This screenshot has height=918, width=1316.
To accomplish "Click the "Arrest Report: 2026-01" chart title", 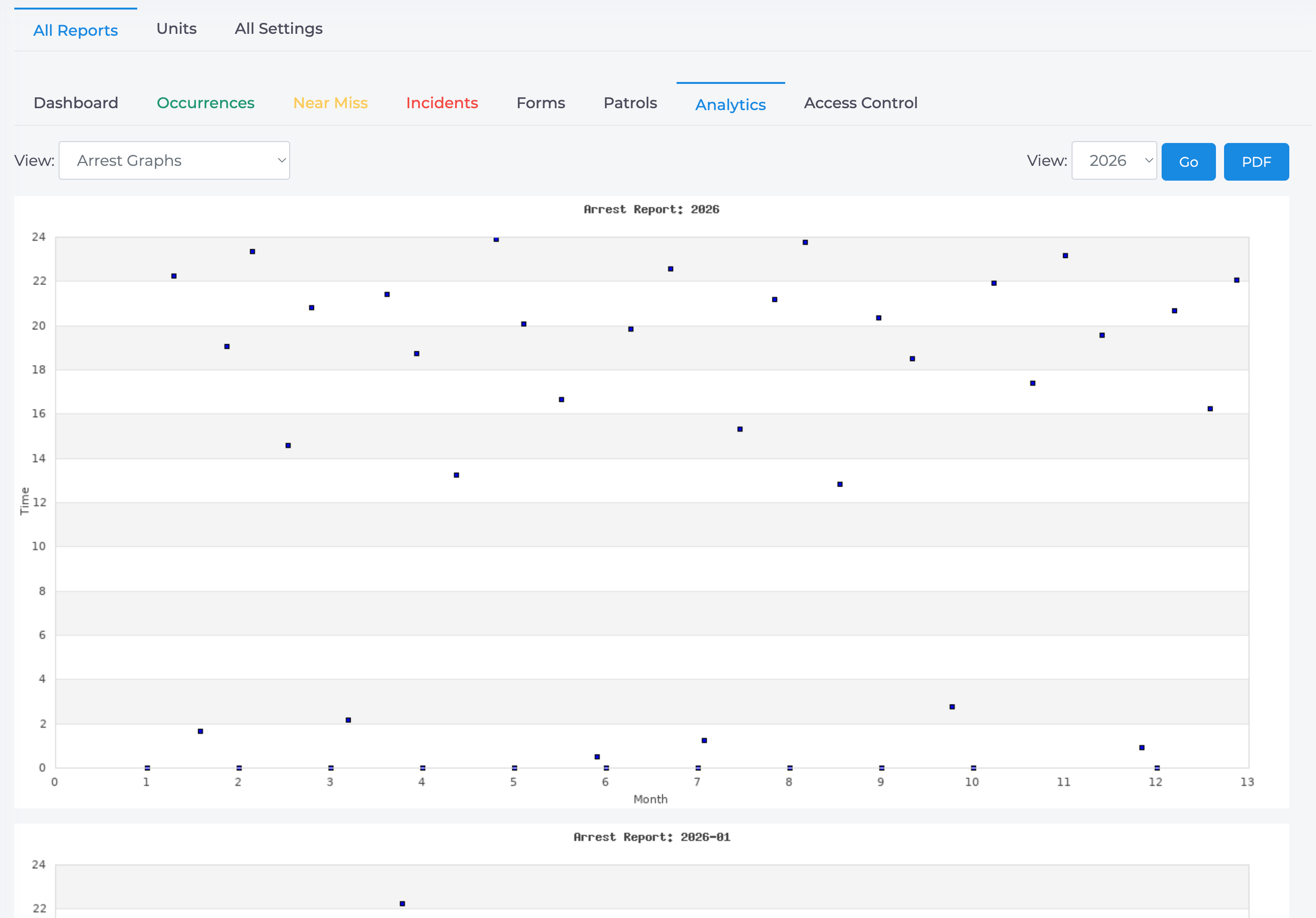I will click(652, 837).
